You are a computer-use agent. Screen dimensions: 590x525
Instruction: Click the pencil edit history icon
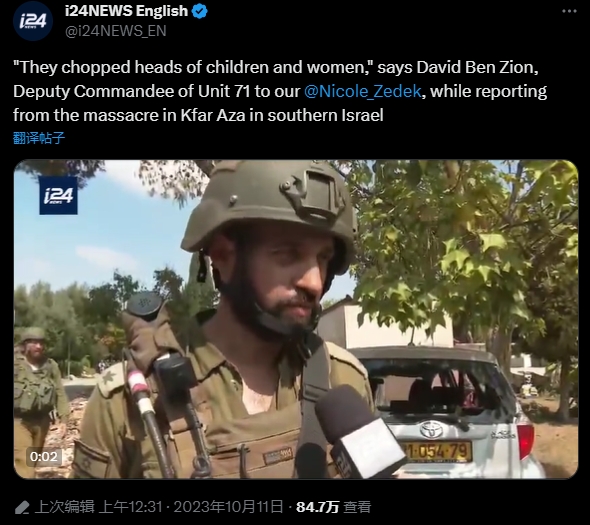22,507
